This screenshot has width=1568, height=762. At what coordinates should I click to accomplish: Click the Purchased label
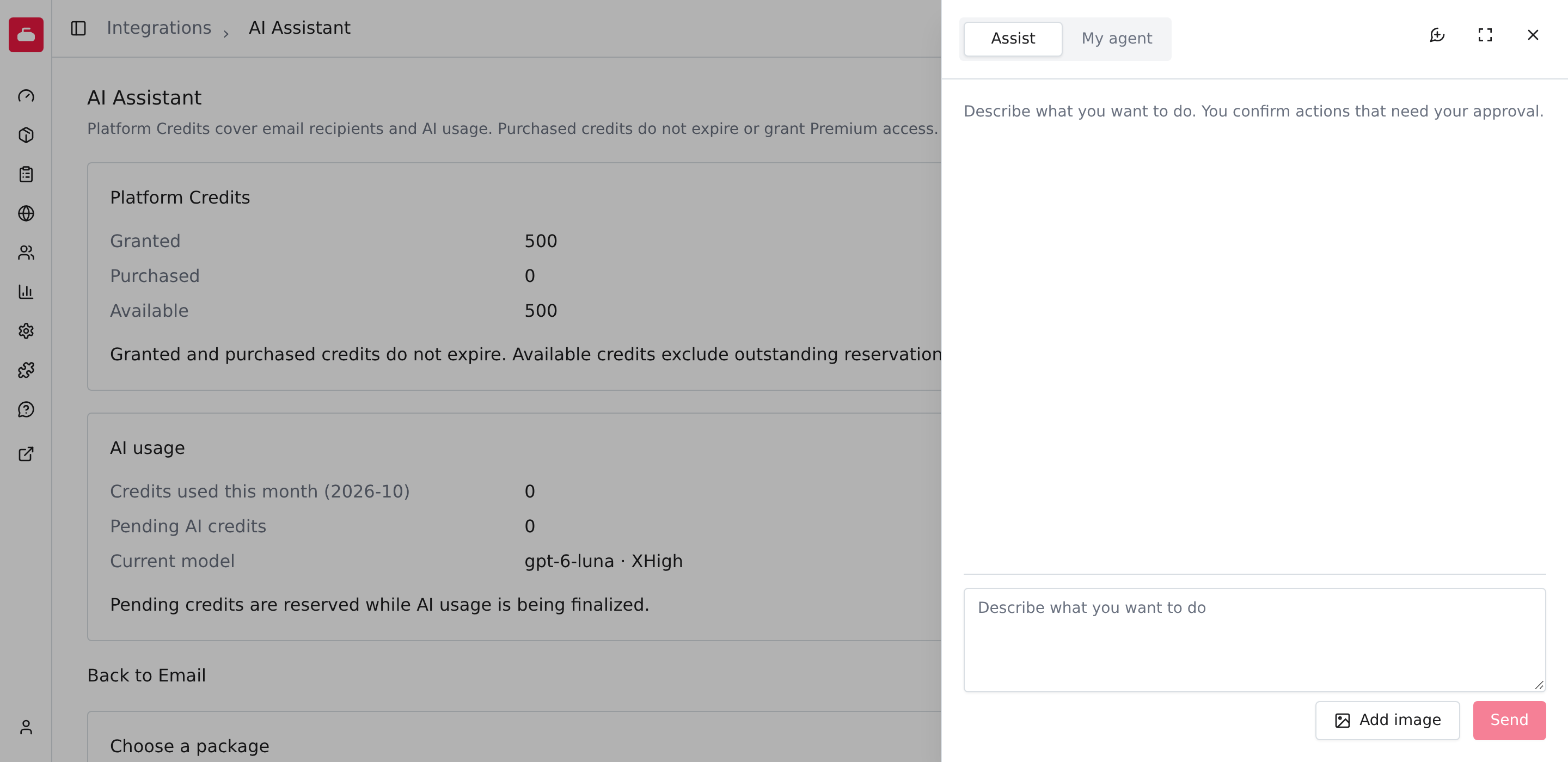[x=155, y=276]
